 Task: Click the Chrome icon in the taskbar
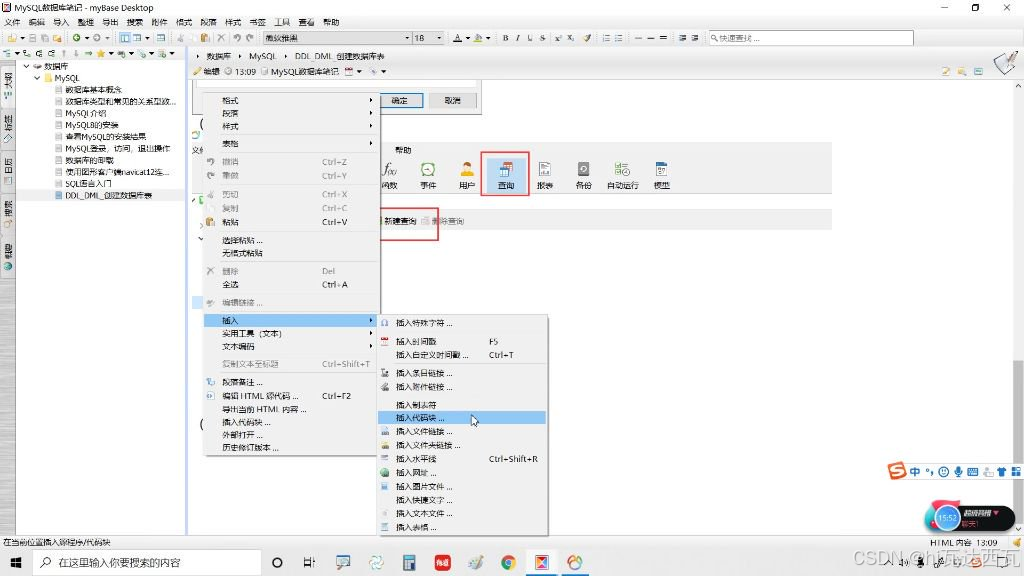point(508,562)
